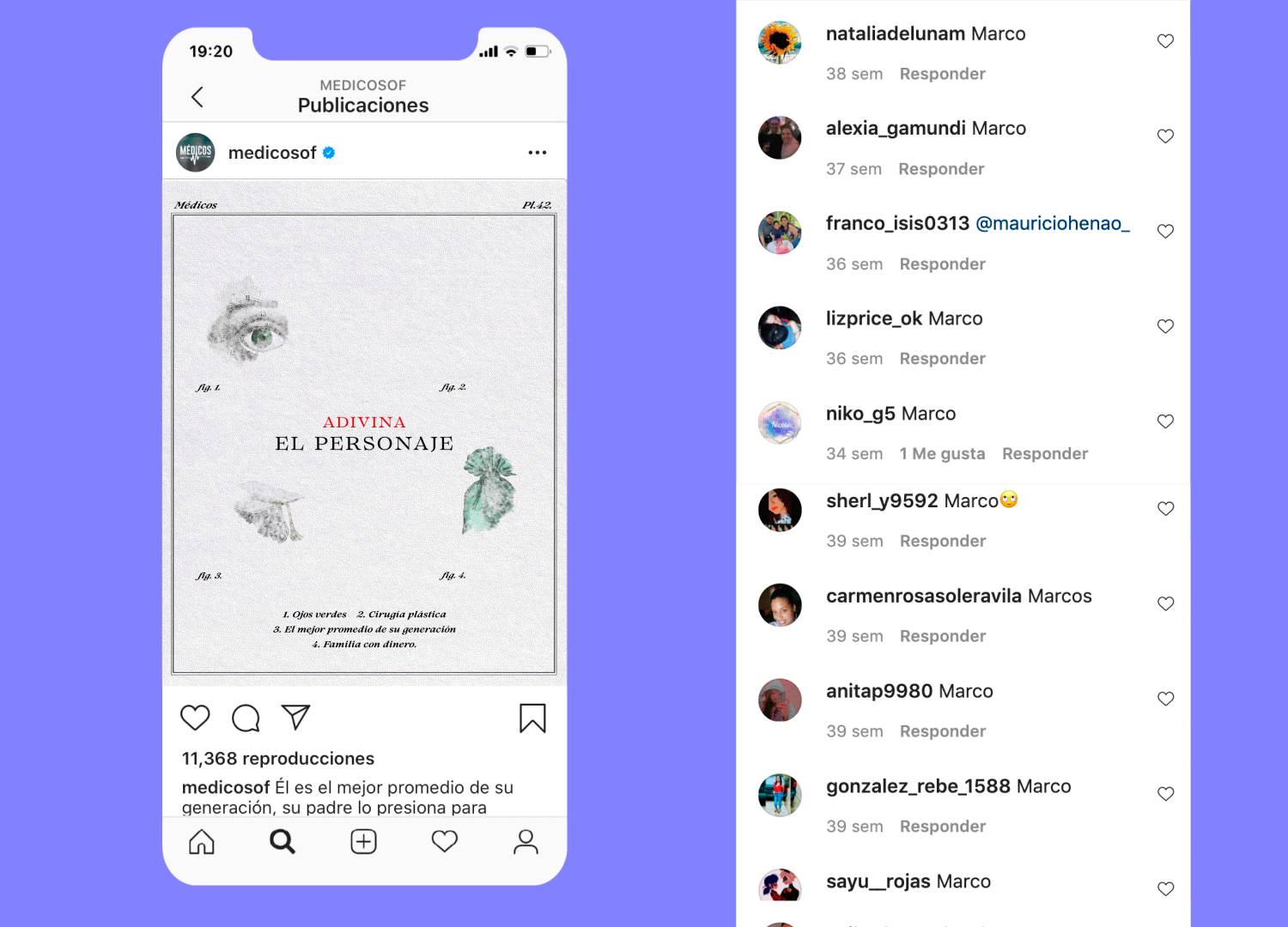The image size is (1288, 927).
Task: Open activity heart in bottom navigation
Action: pos(445,841)
